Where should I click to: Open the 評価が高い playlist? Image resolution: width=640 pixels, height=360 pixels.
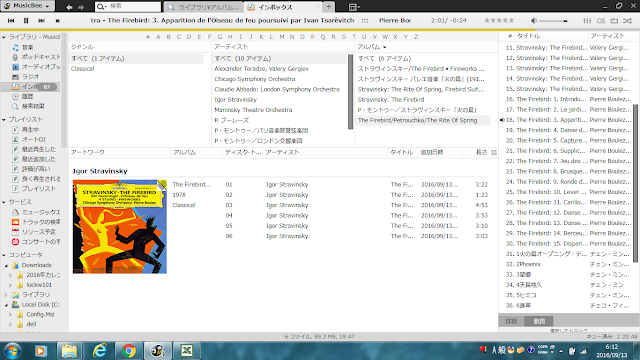point(31,169)
